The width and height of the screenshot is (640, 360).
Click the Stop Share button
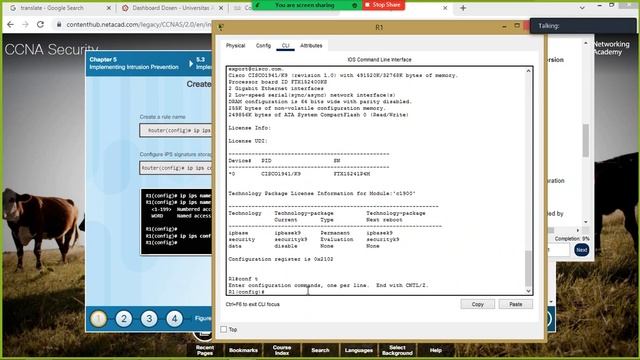(383, 5)
